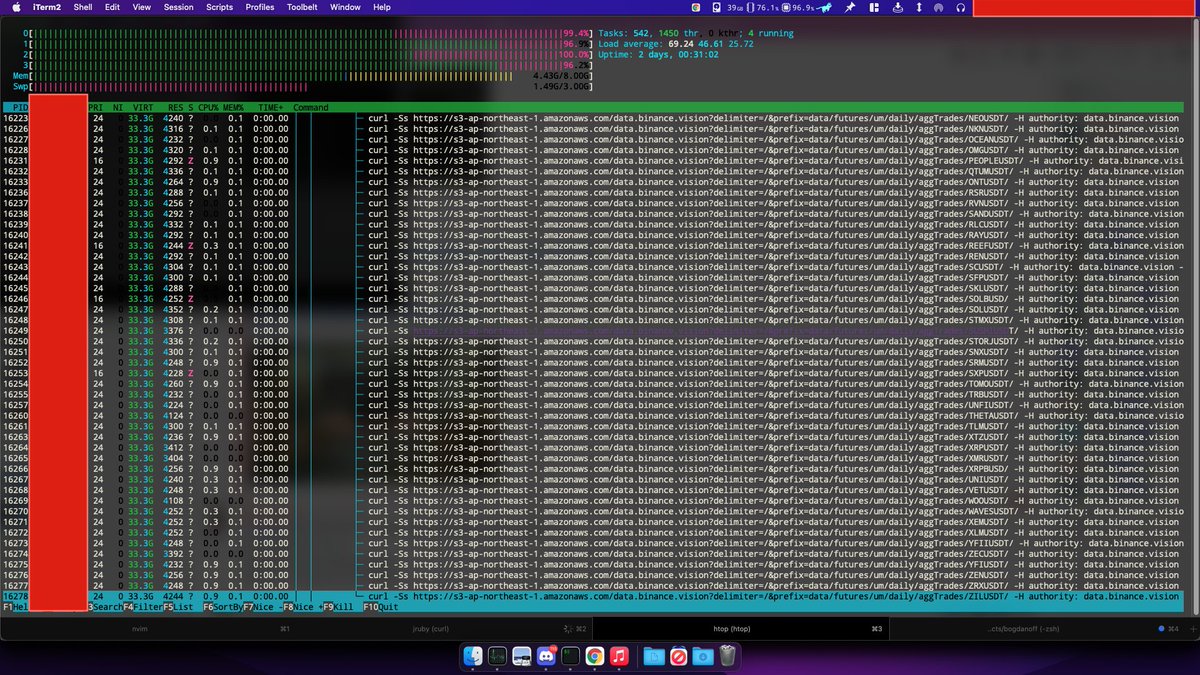Select the htop (htop) tab
Image resolution: width=1200 pixels, height=675 pixels.
(742, 628)
